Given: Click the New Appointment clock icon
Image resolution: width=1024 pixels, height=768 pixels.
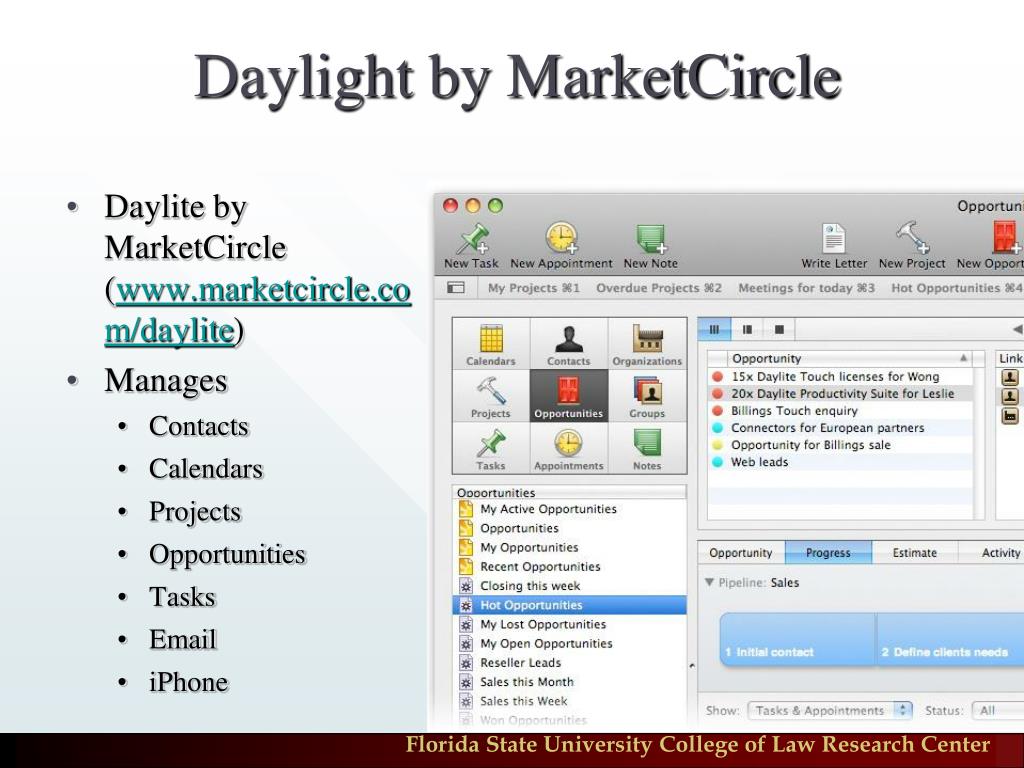Looking at the screenshot, I should [562, 238].
